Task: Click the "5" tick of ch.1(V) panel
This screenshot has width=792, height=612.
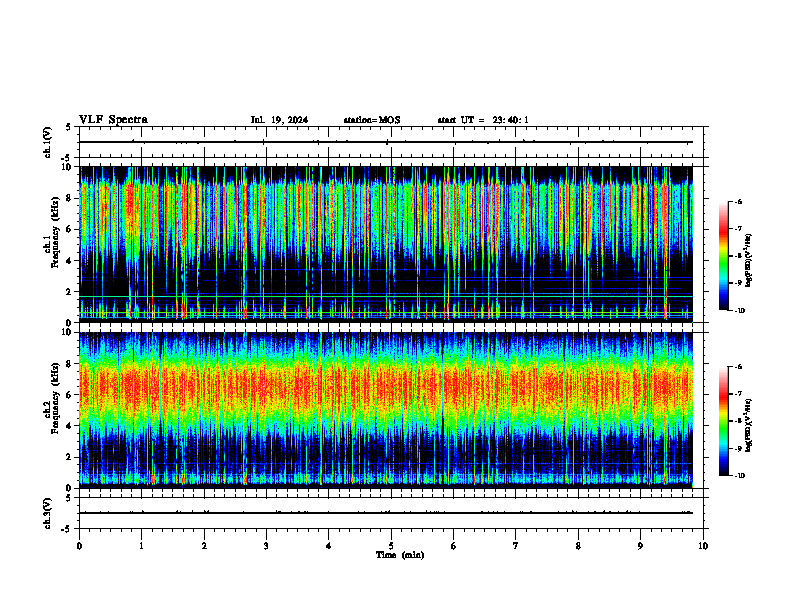Action: tap(69, 127)
